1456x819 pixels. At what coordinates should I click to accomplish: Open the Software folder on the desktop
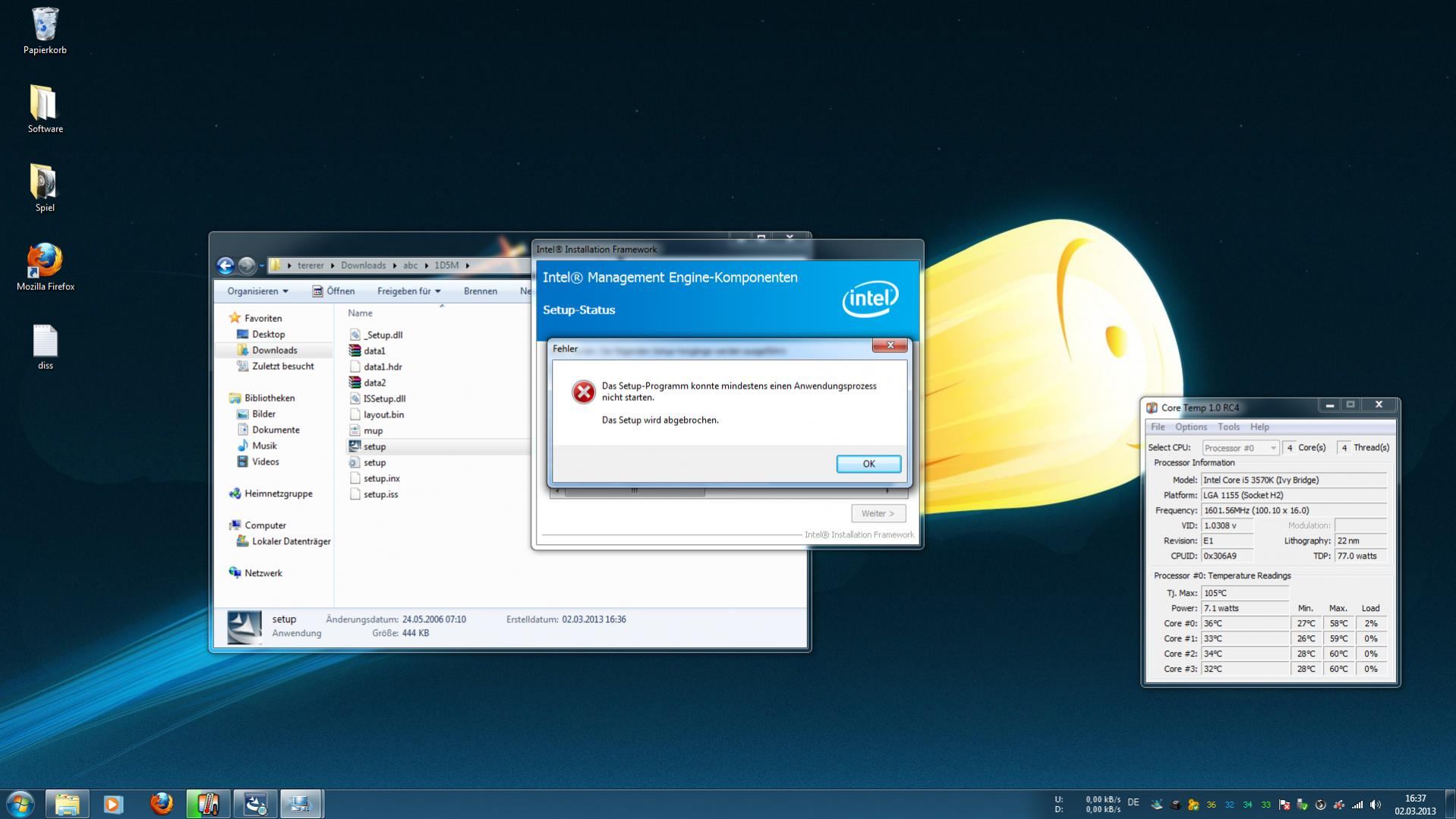[45, 109]
